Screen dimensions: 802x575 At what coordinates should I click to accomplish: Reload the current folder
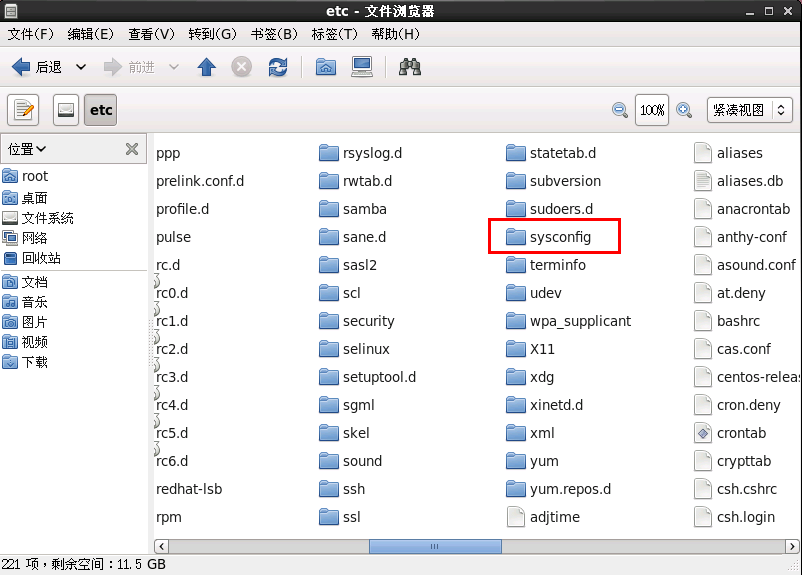[278, 67]
